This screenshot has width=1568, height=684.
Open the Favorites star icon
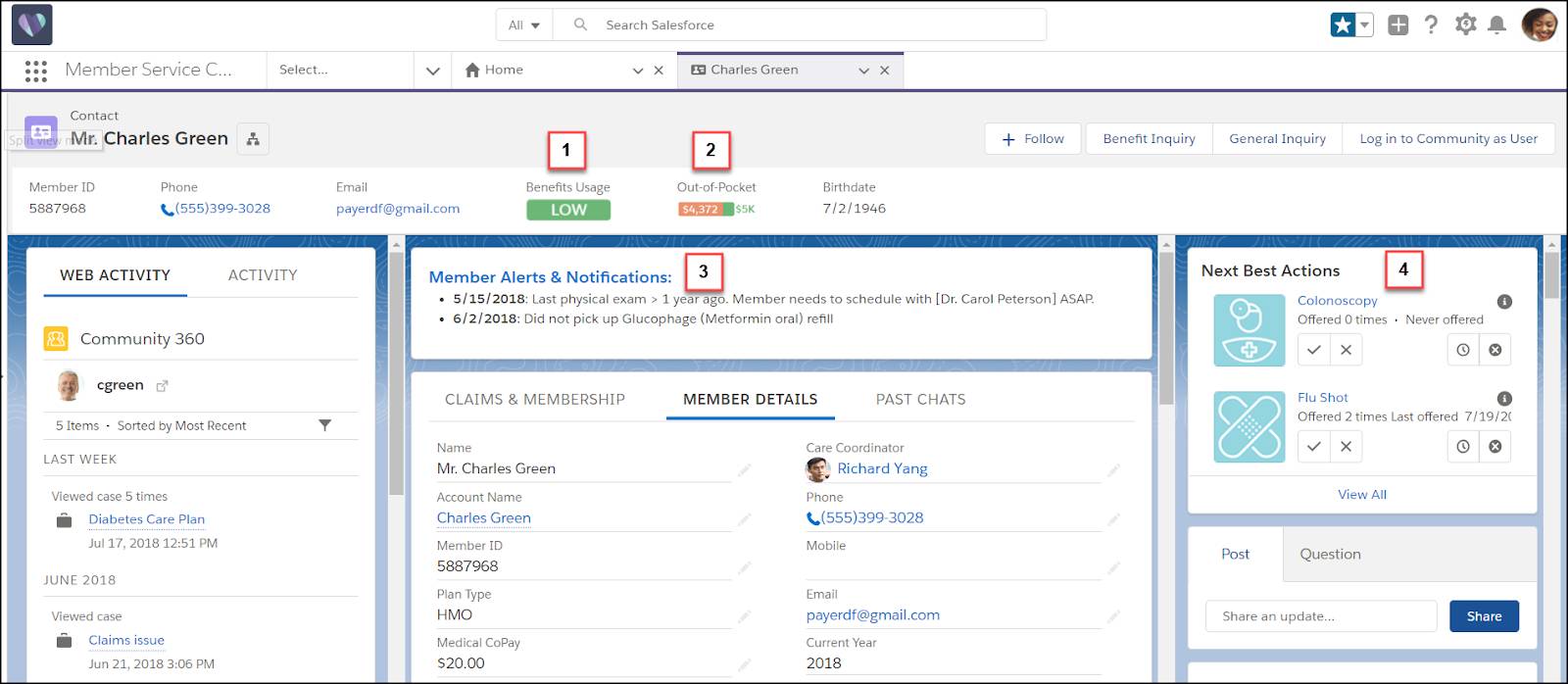click(x=1342, y=24)
